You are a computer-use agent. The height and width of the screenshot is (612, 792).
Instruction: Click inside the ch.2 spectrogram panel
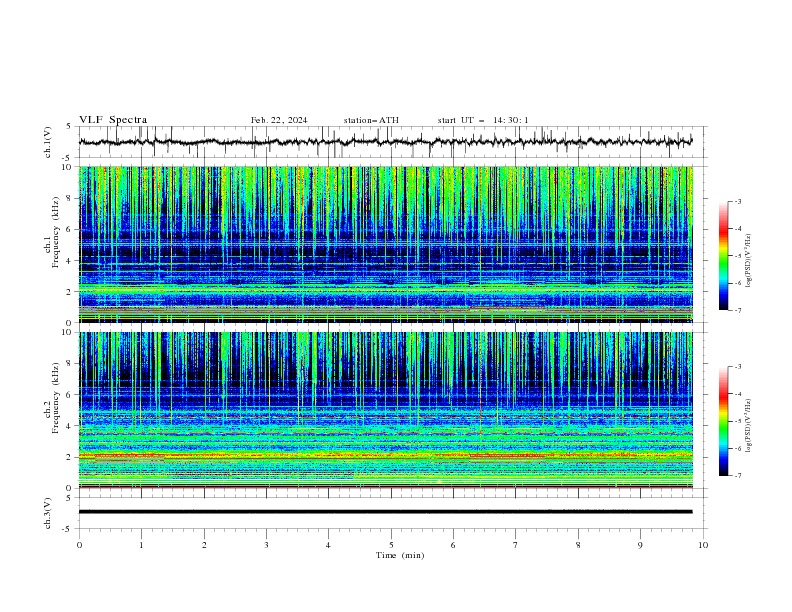(386, 410)
